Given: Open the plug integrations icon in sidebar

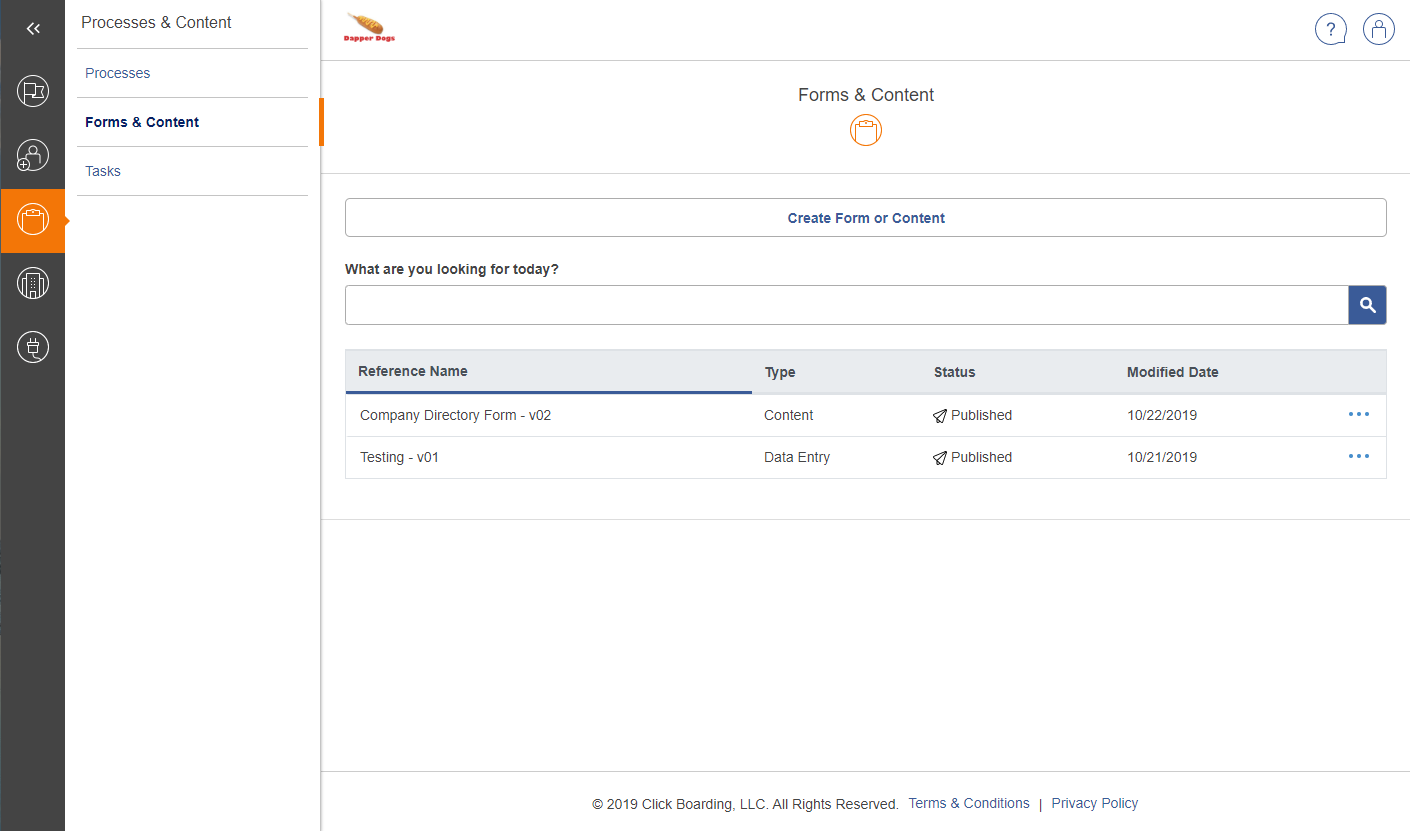Looking at the screenshot, I should point(33,347).
